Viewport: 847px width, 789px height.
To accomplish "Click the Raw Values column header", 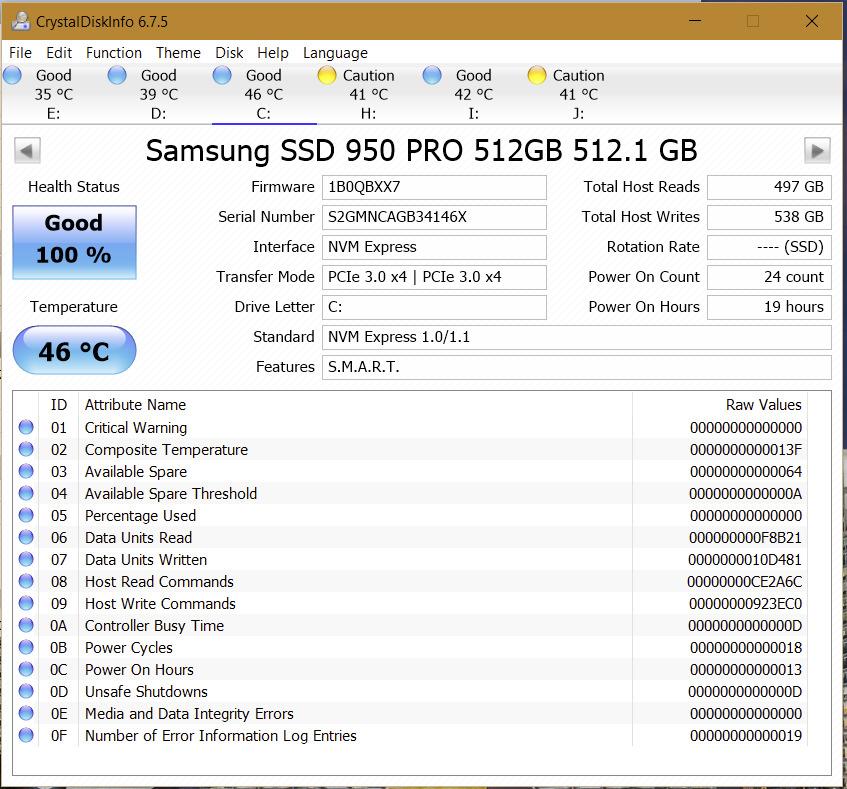I will [763, 405].
